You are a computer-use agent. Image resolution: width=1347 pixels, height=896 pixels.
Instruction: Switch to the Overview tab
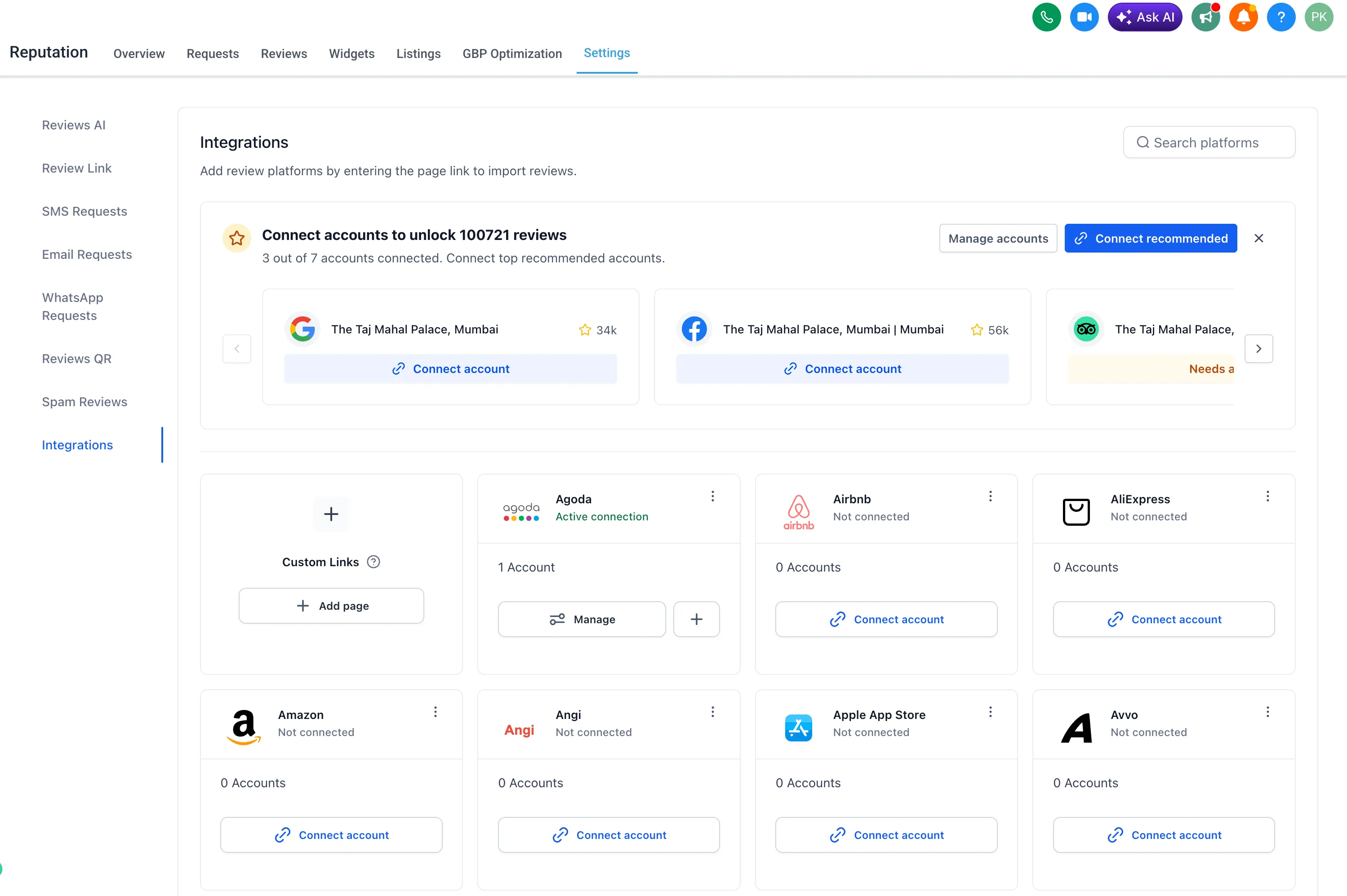pos(139,53)
